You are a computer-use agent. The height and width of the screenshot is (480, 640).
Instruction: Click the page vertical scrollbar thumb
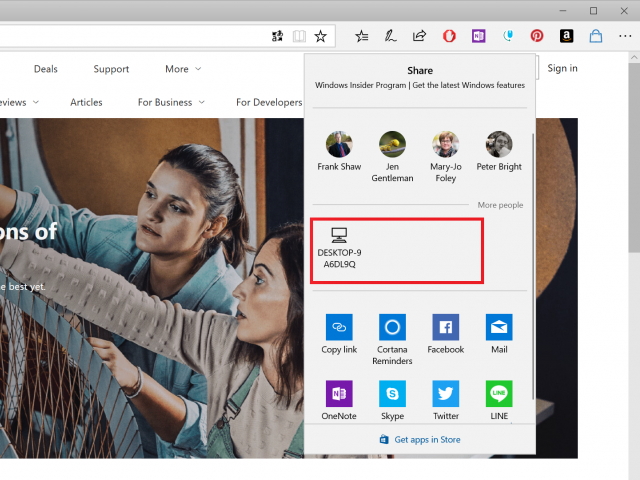tap(634, 157)
